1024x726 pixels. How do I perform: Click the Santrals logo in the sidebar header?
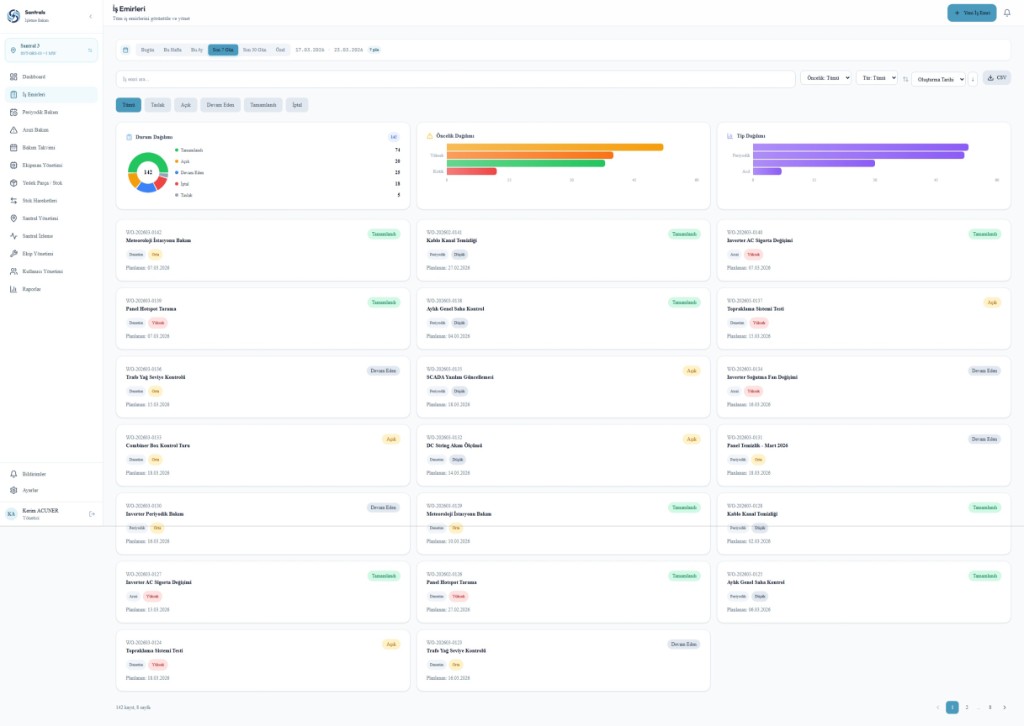point(13,16)
